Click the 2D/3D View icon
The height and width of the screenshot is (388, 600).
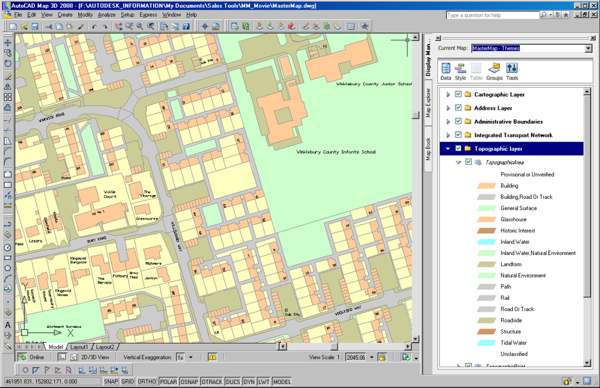pos(74,357)
